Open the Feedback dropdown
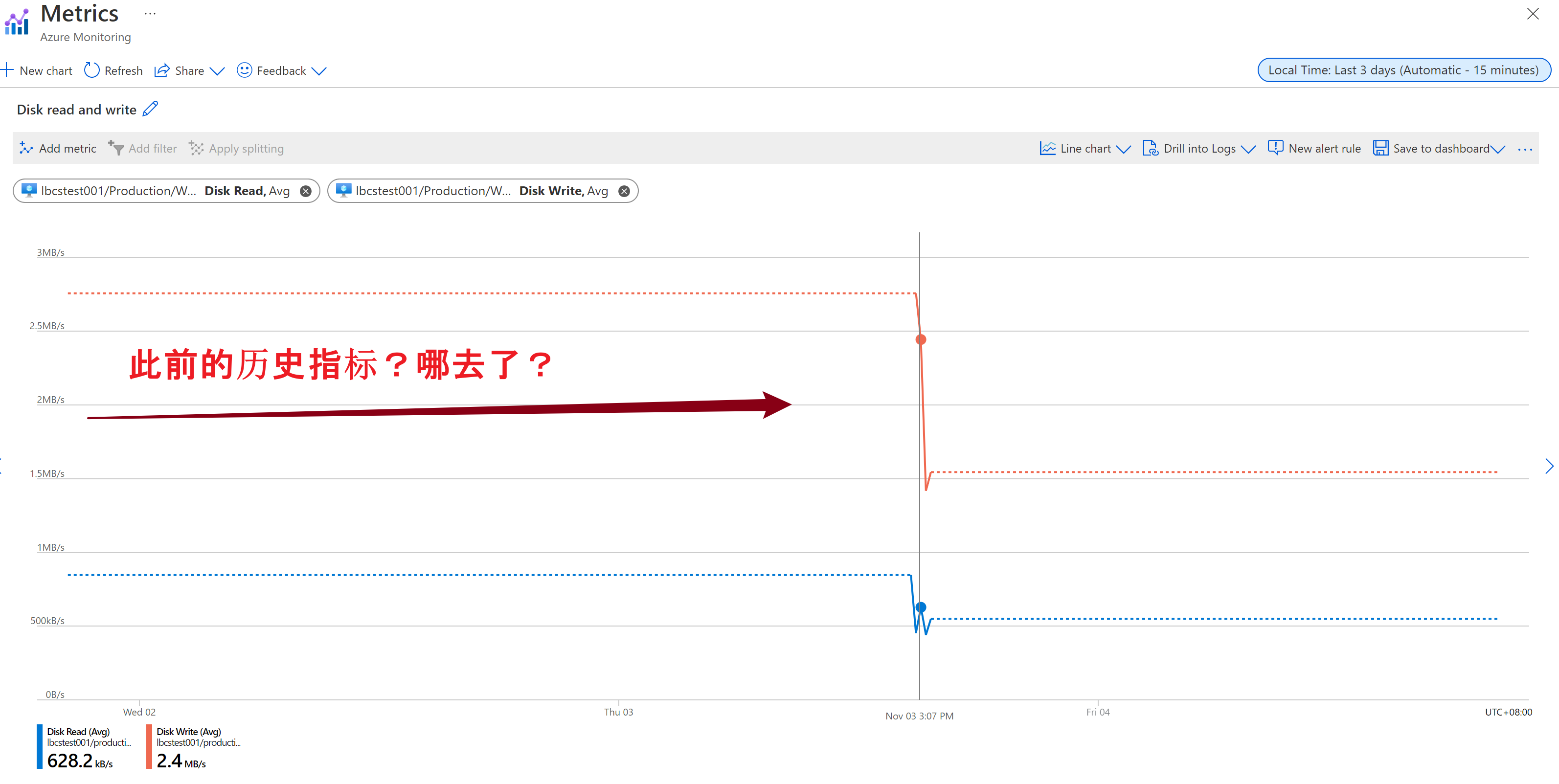This screenshot has width=1559, height=784. coord(319,71)
